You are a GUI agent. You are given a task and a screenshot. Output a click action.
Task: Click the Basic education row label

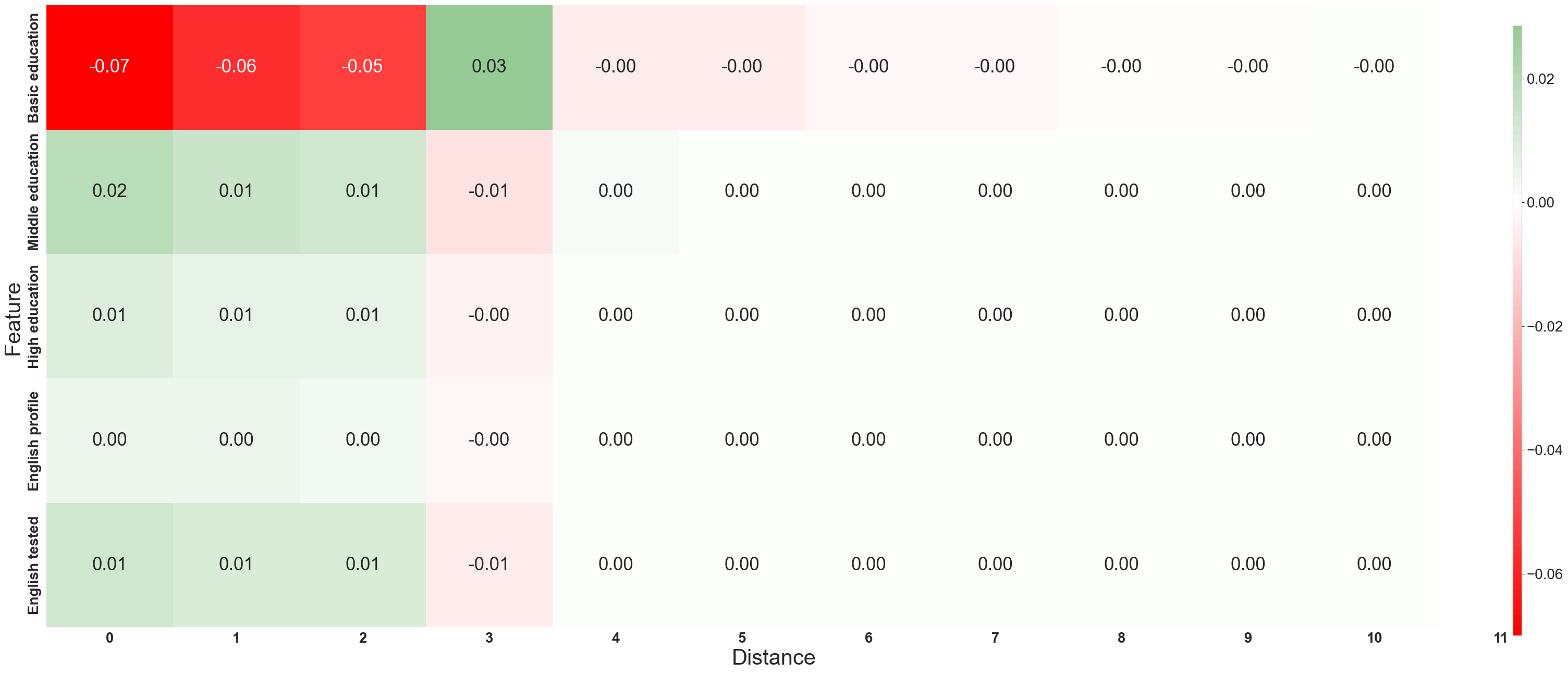pos(33,68)
